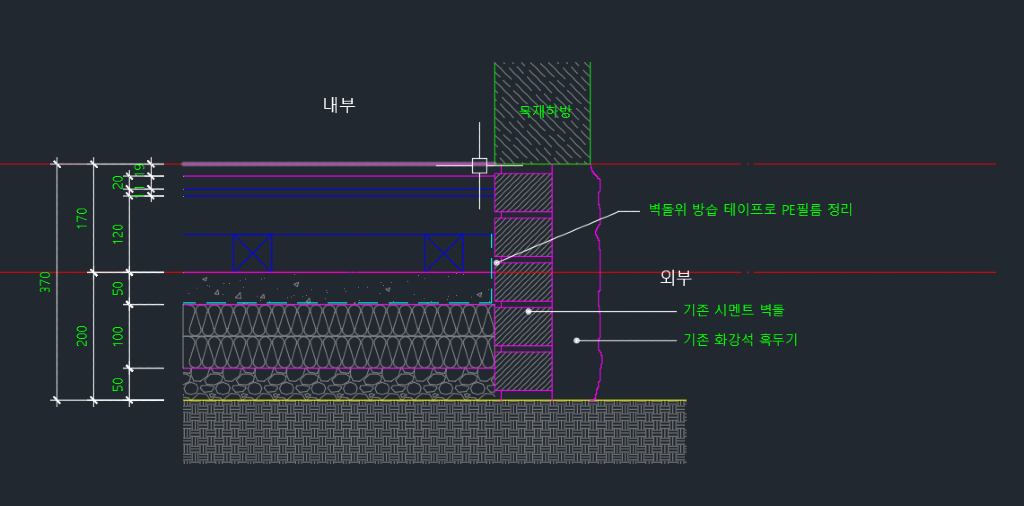Pick the 120 dimension text

click(x=118, y=234)
